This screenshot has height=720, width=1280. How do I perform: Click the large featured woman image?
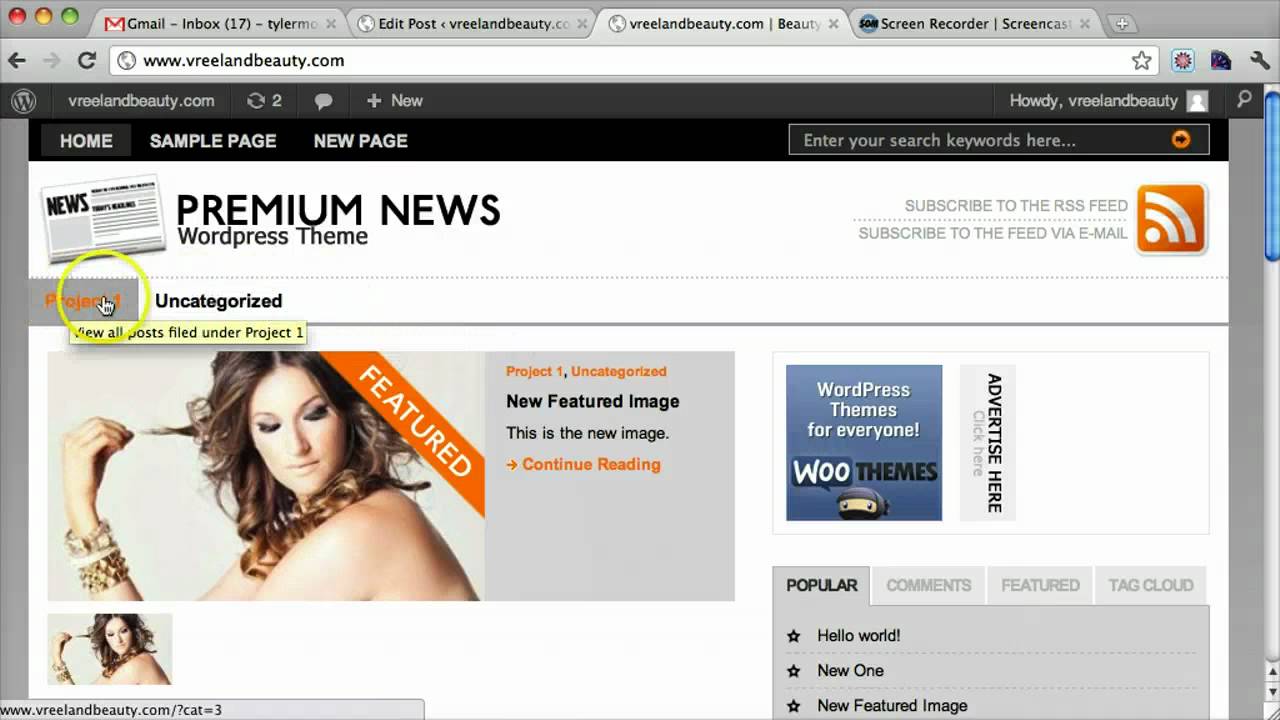click(x=266, y=476)
